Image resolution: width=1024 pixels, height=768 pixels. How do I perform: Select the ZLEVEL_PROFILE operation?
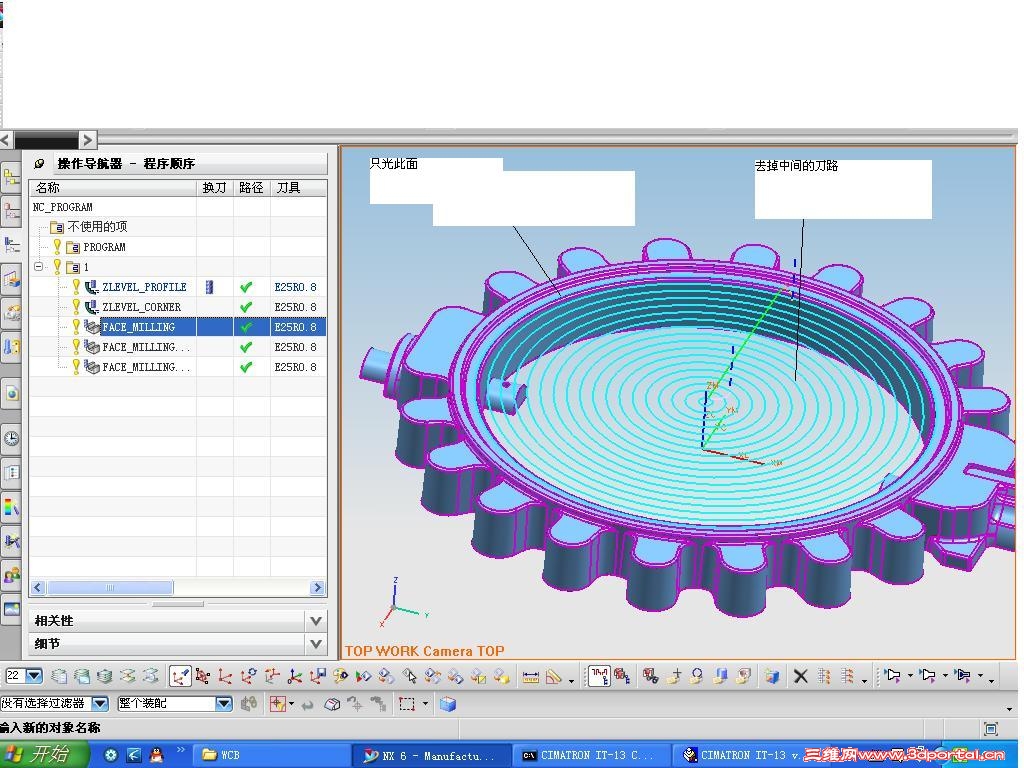144,287
